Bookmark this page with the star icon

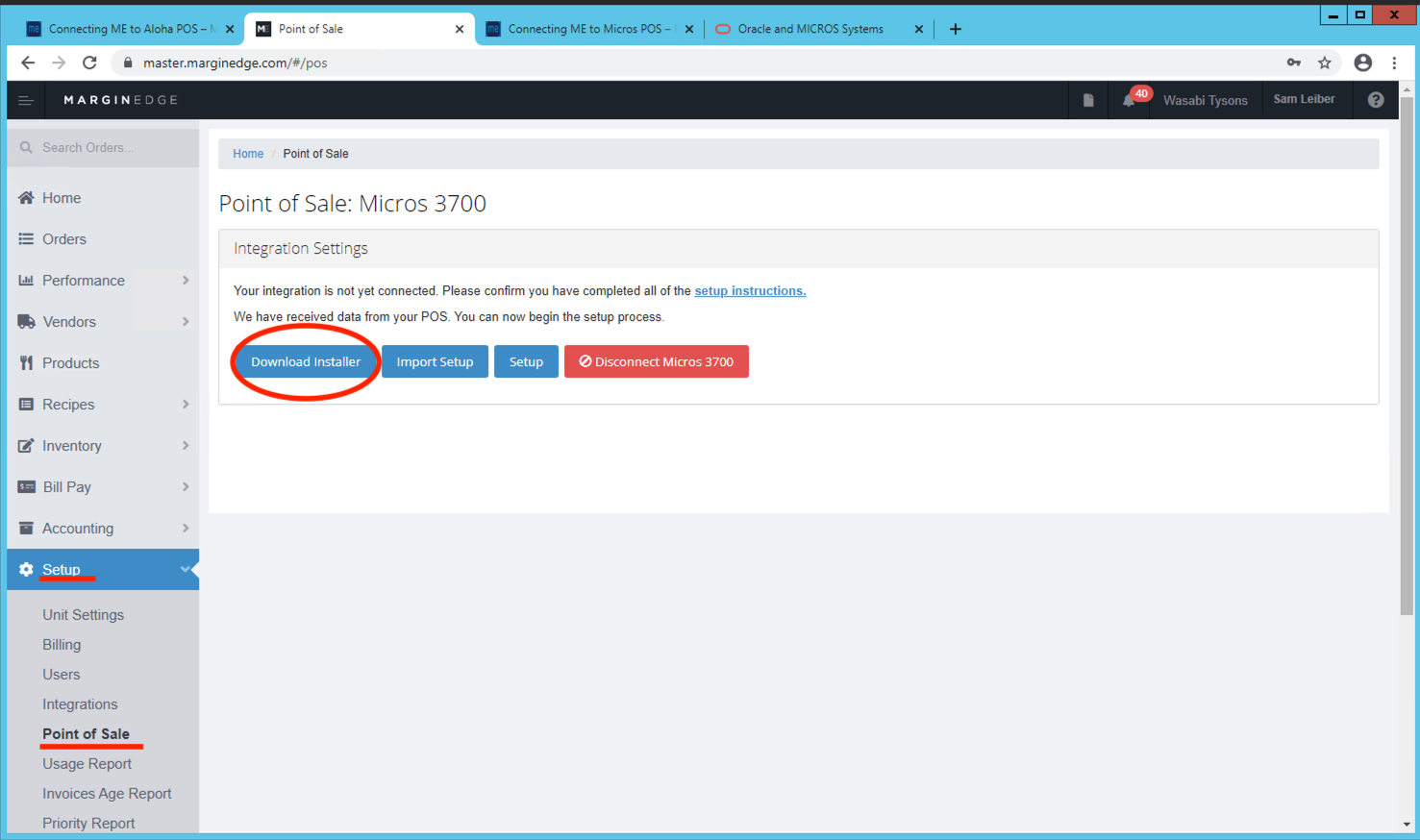pyautogui.click(x=1325, y=62)
